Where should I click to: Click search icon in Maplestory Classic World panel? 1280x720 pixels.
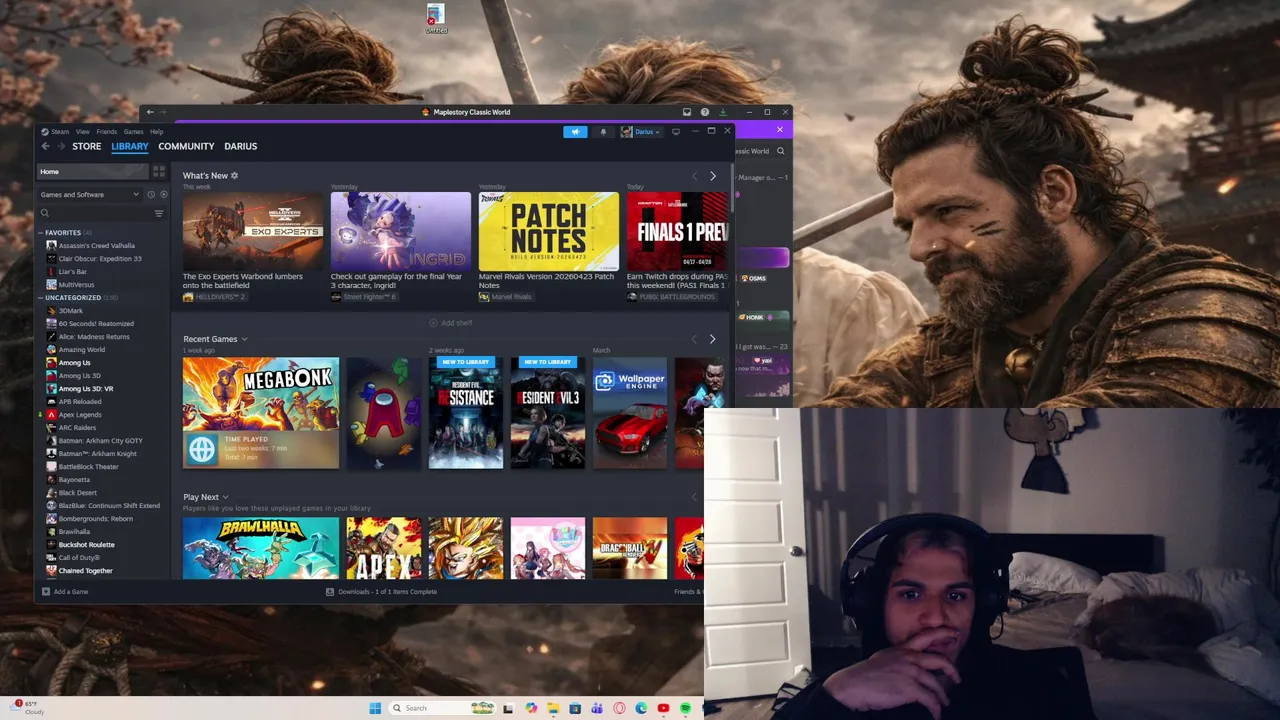(x=781, y=151)
